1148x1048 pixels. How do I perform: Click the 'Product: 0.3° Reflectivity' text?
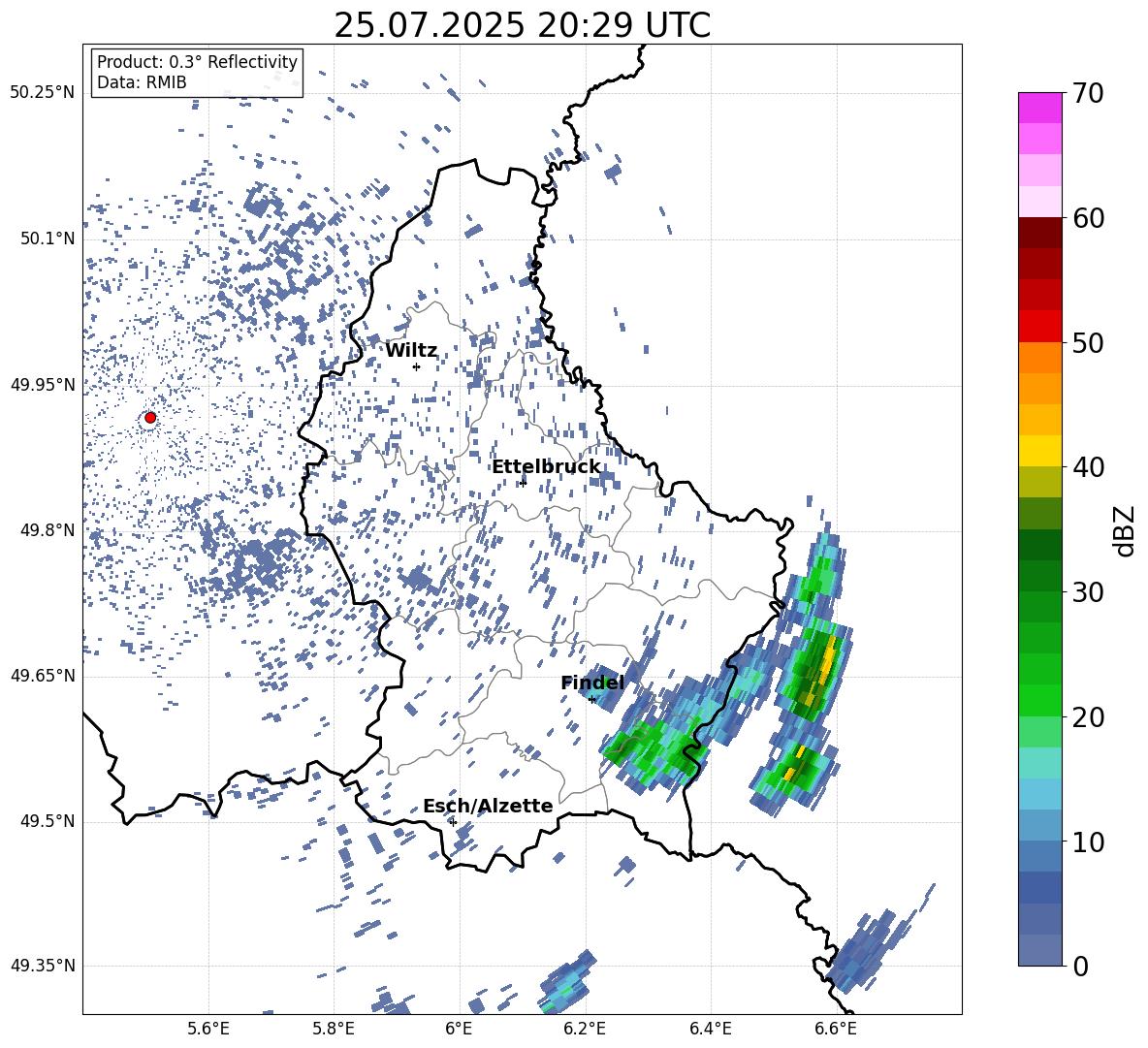(x=197, y=61)
